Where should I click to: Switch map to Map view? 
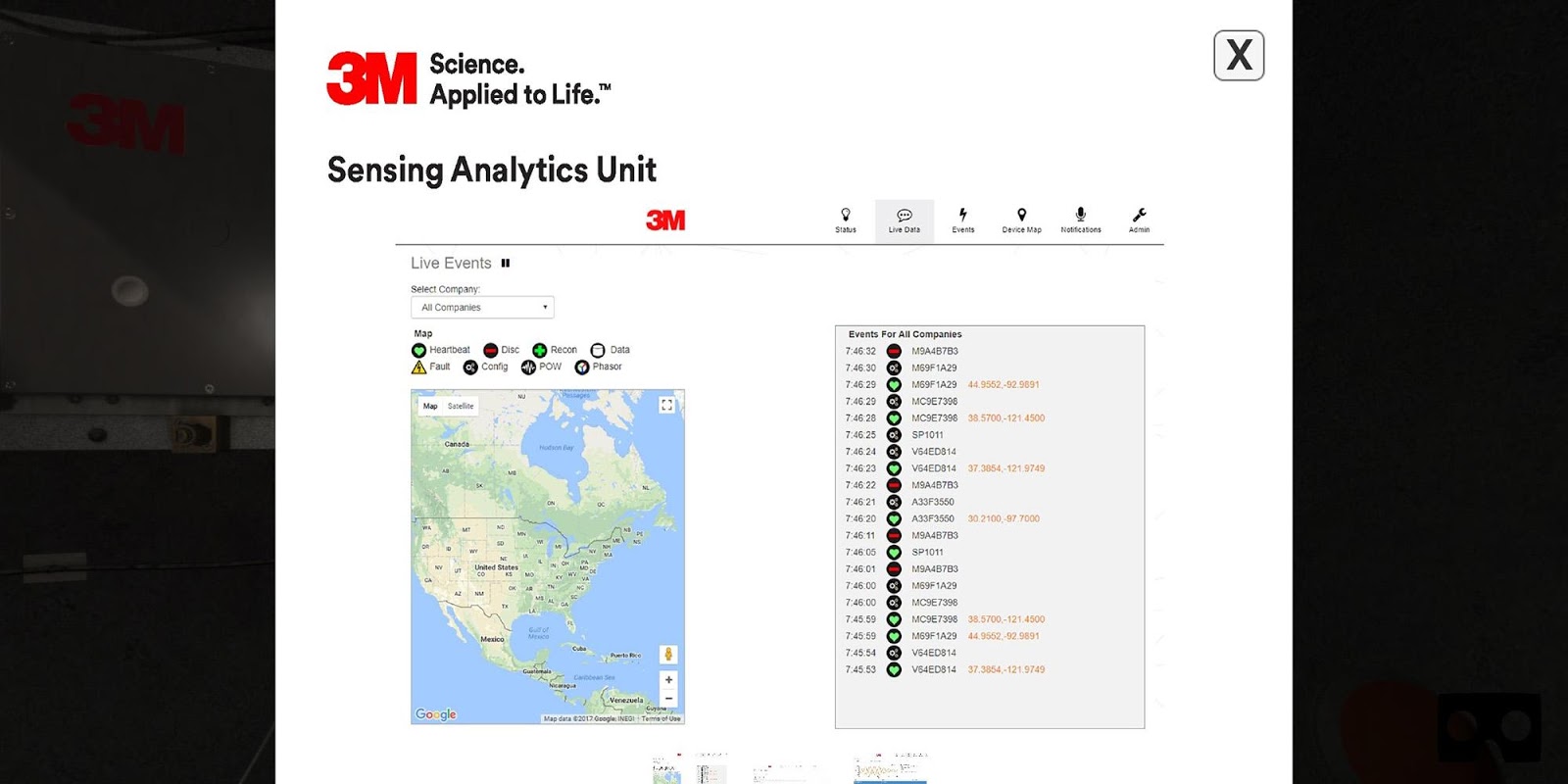(430, 406)
